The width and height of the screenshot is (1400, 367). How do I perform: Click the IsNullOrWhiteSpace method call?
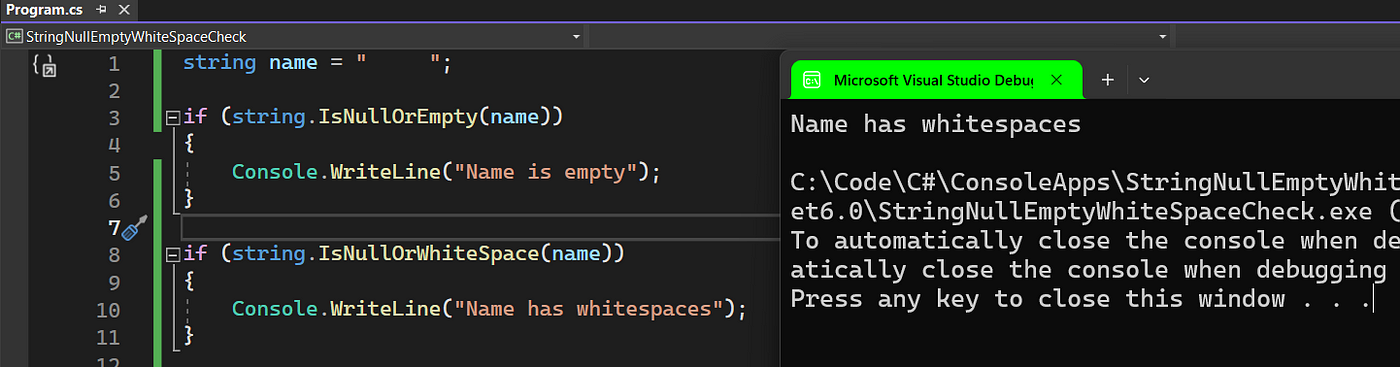(x=429, y=254)
